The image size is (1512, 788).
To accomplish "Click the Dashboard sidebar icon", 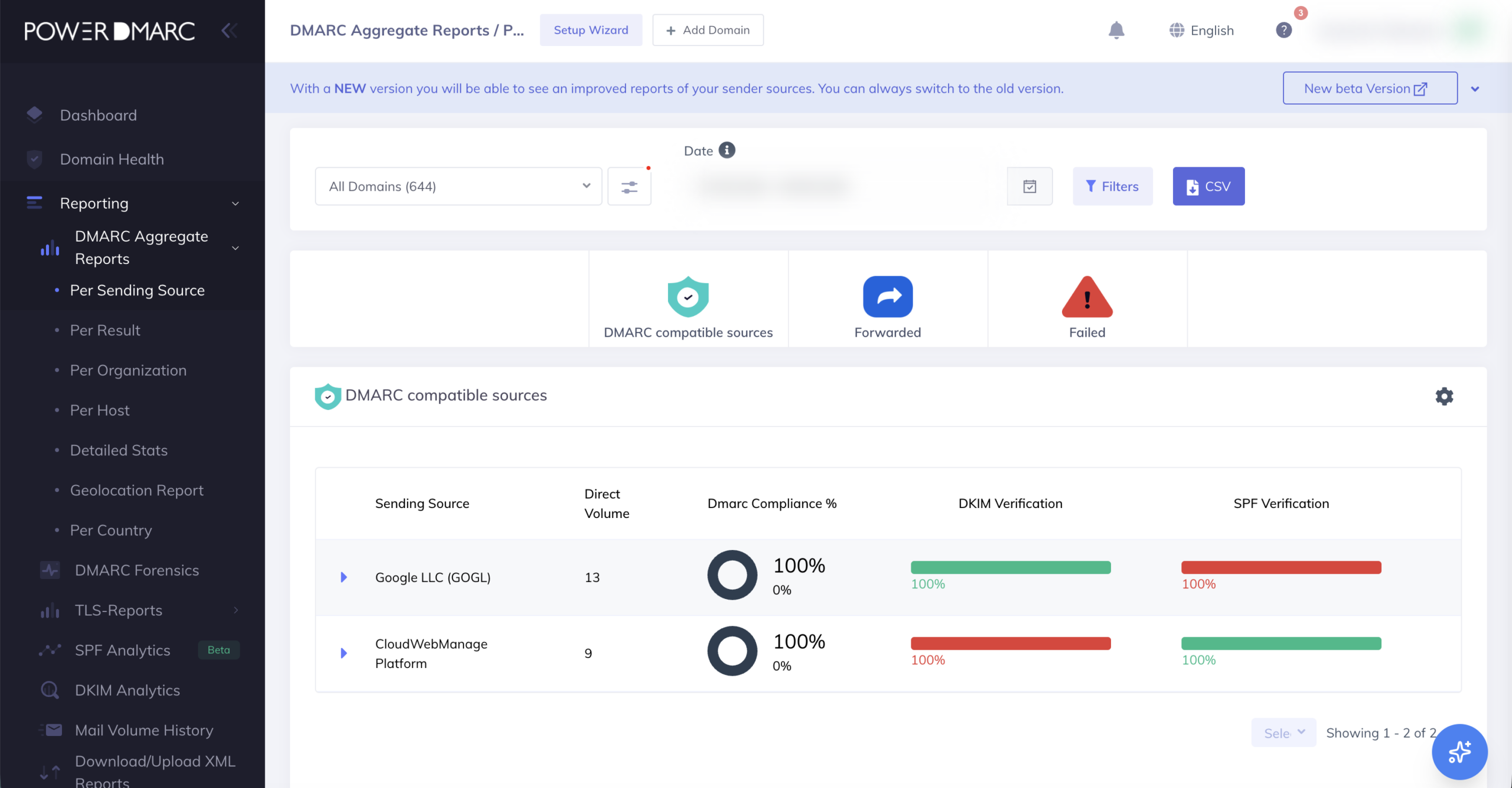I will pyautogui.click(x=34, y=115).
